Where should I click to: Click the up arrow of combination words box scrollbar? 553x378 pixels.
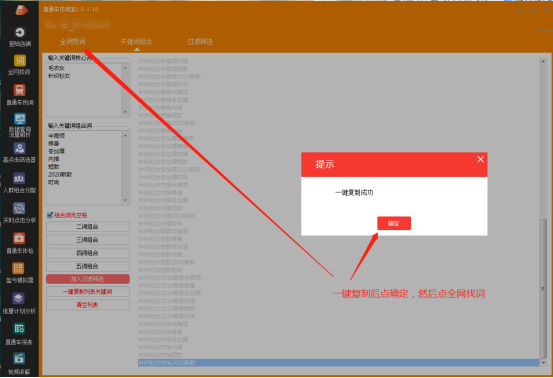coord(125,136)
